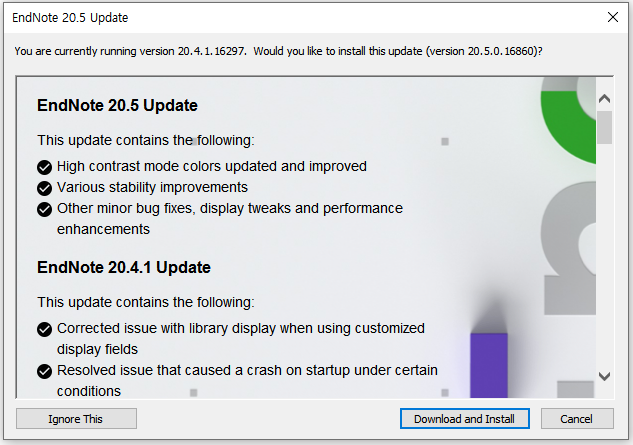Close the EndNote 20.5 Update window

(613, 17)
